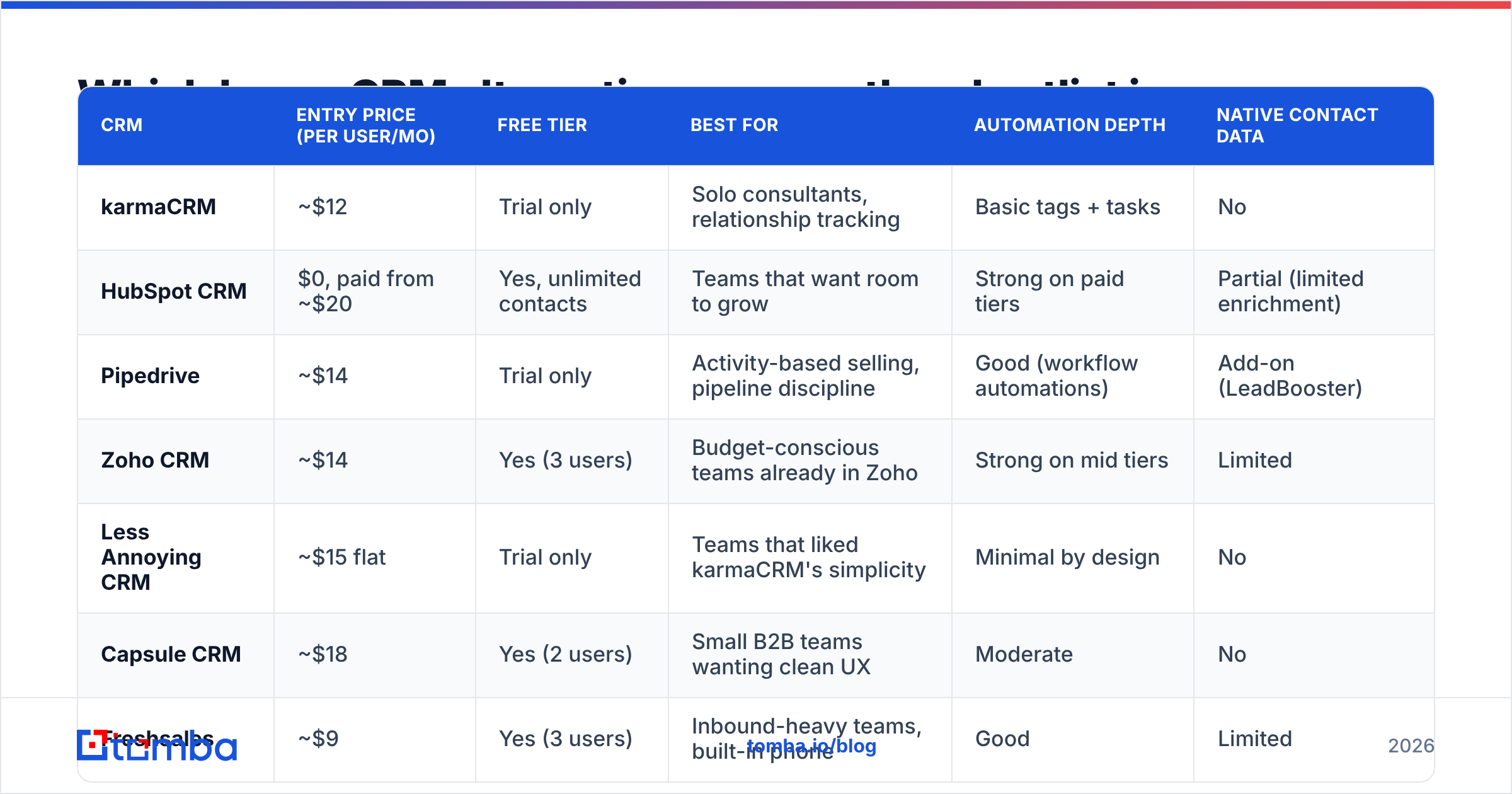Select Less Annoying CRM name

click(x=151, y=557)
